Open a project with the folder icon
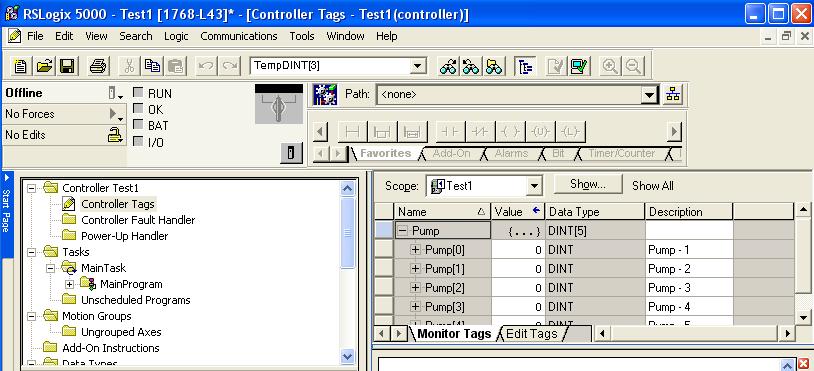This screenshot has height=371, width=814. click(45, 66)
